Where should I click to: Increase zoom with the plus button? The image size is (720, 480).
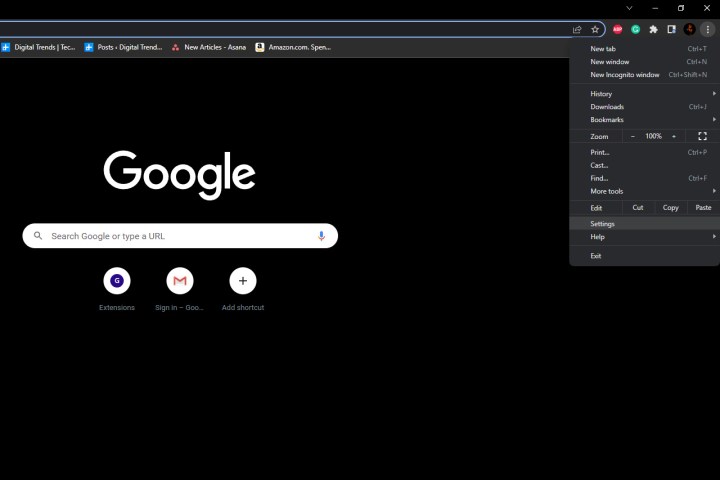(674, 136)
